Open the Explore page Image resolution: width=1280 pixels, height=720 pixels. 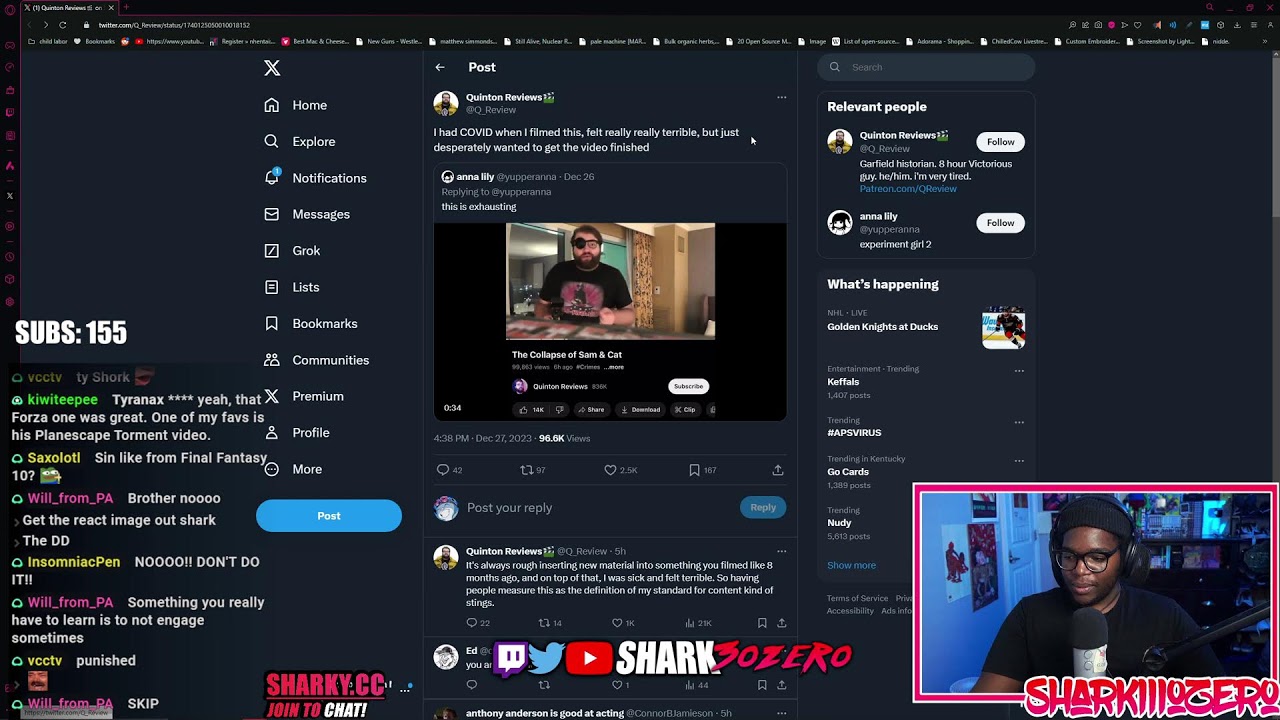[300, 141]
